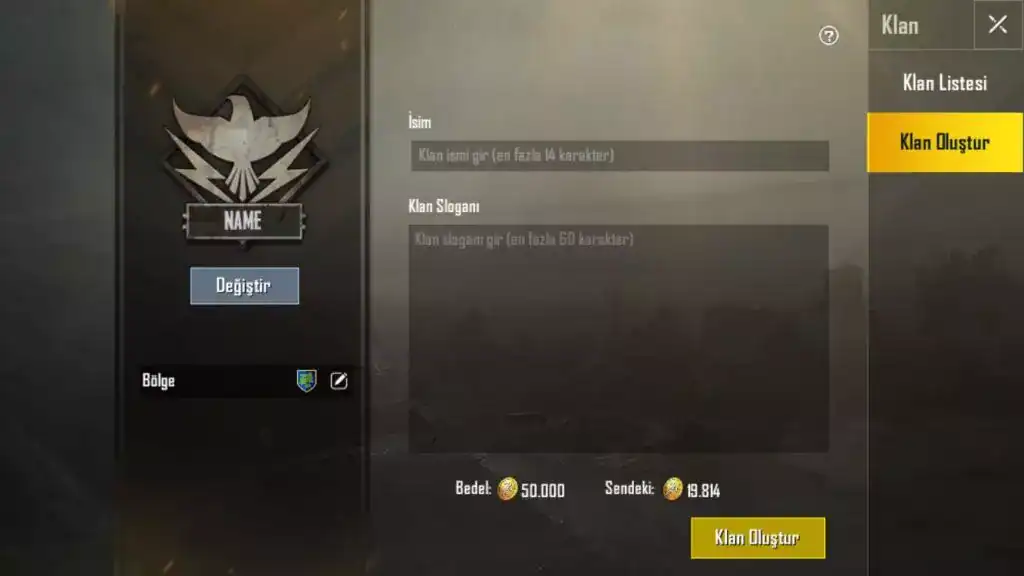Image resolution: width=1024 pixels, height=576 pixels.
Task: Click the 50.000 cost amount
Action: [543, 490]
